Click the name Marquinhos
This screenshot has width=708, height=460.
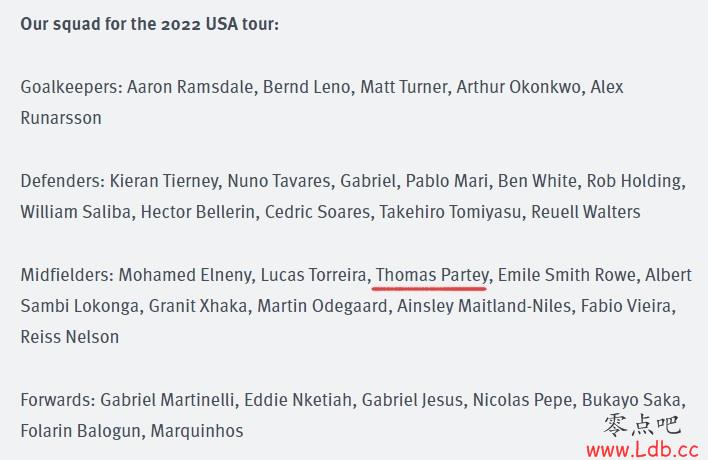tap(197, 431)
